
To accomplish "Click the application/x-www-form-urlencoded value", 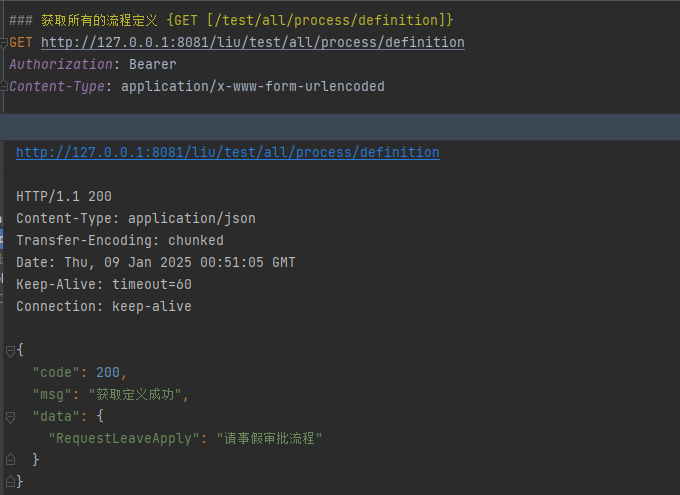I will (x=252, y=86).
